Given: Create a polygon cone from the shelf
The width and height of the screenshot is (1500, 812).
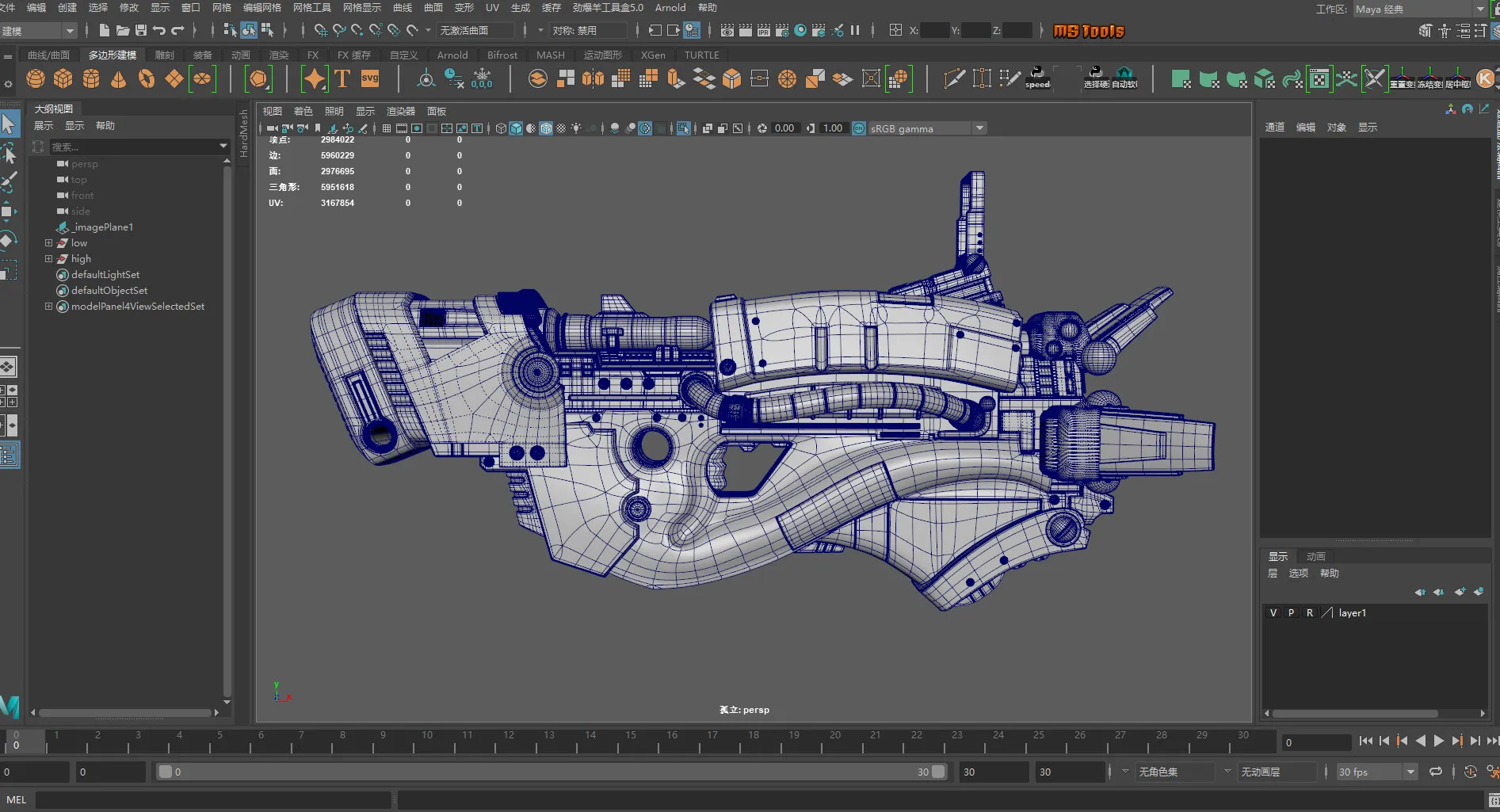Looking at the screenshot, I should 119,78.
